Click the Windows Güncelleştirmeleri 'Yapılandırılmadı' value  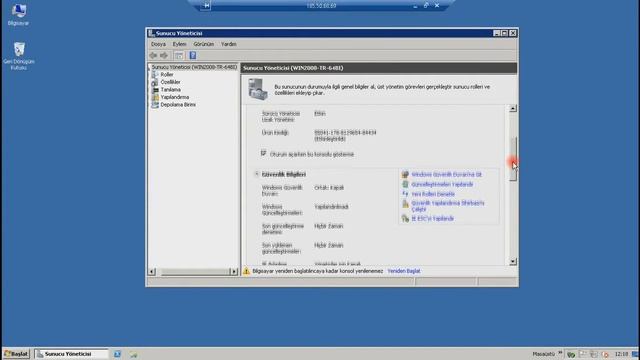pos(331,207)
